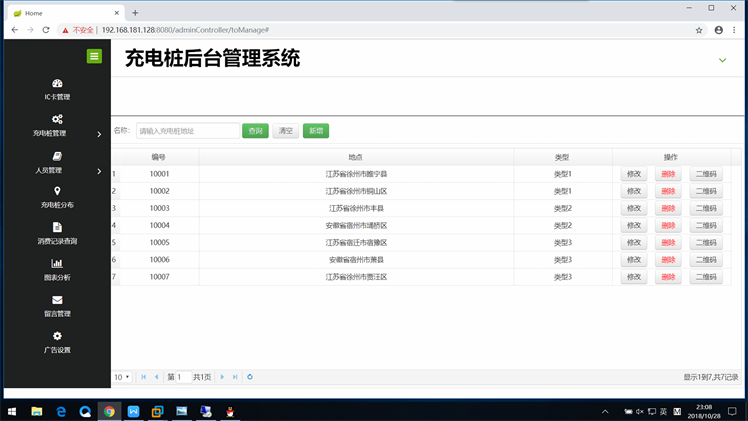Open Chrome from the Windows taskbar
The width and height of the screenshot is (748, 421).
pyautogui.click(x=109, y=411)
